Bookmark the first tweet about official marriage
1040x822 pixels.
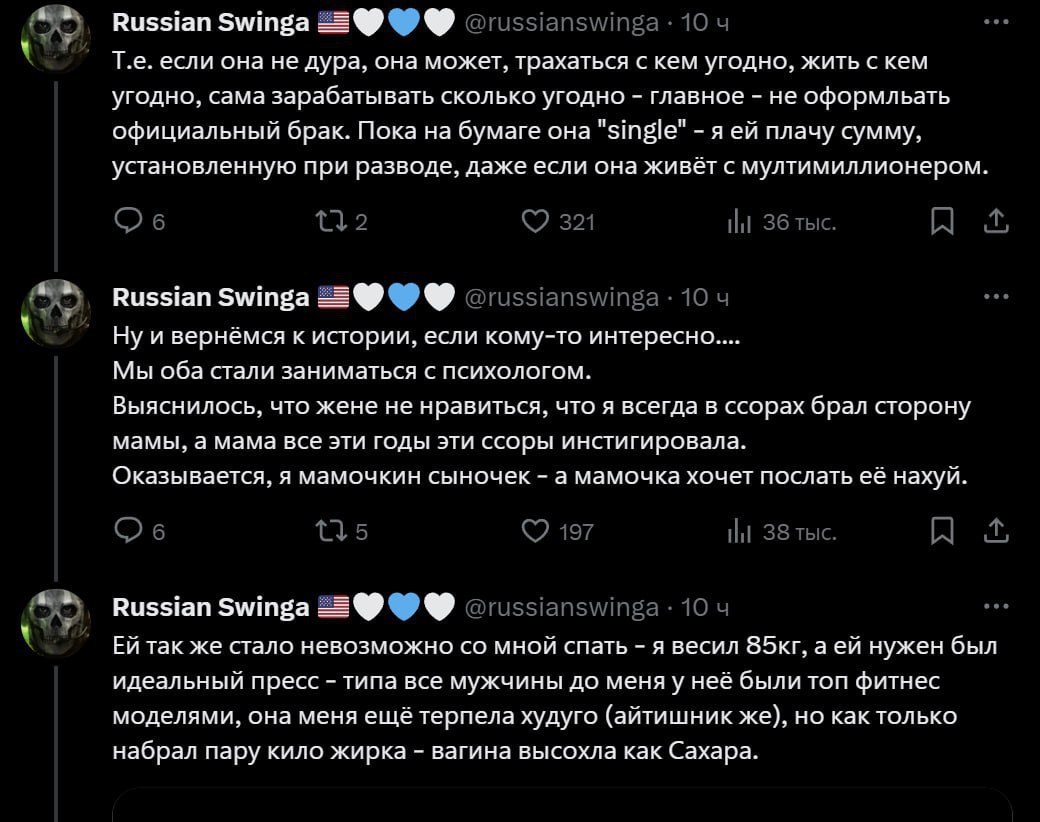pos(942,222)
